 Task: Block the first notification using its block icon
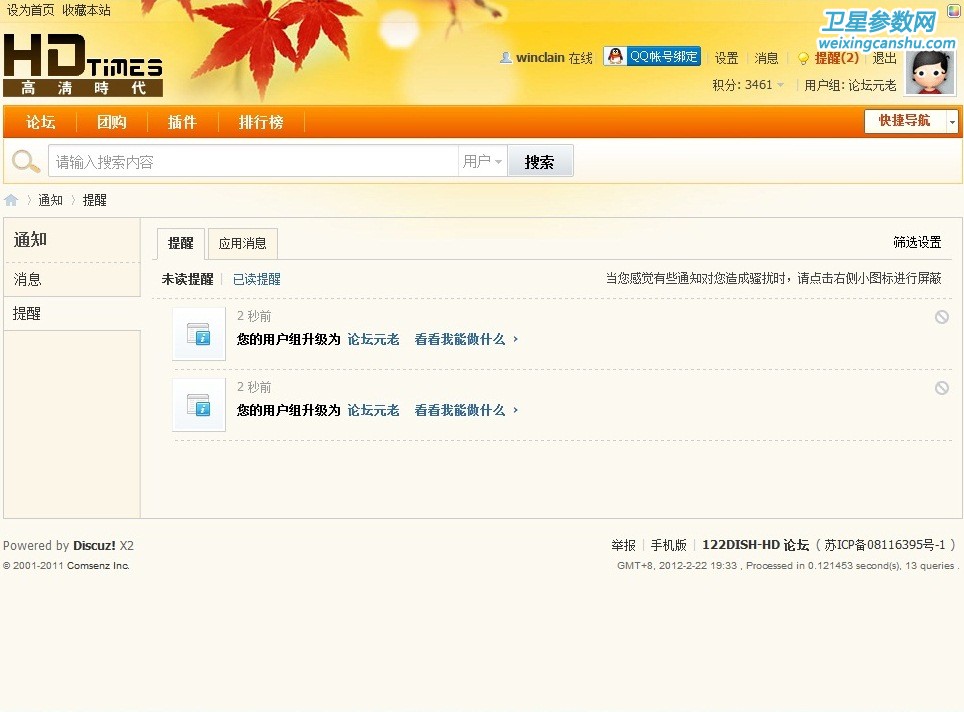pyautogui.click(x=941, y=317)
